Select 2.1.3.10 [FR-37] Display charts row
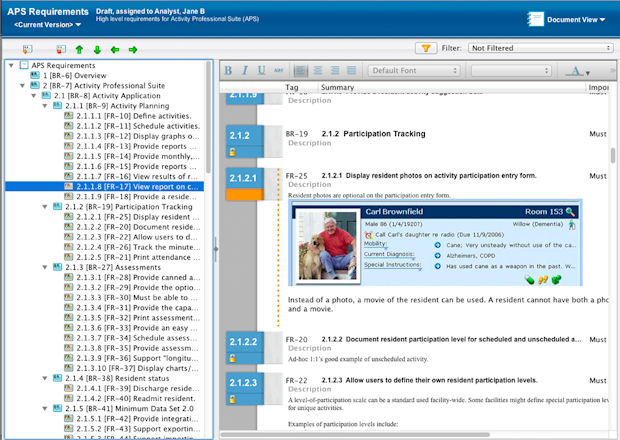This screenshot has width=620, height=440. coord(137,368)
